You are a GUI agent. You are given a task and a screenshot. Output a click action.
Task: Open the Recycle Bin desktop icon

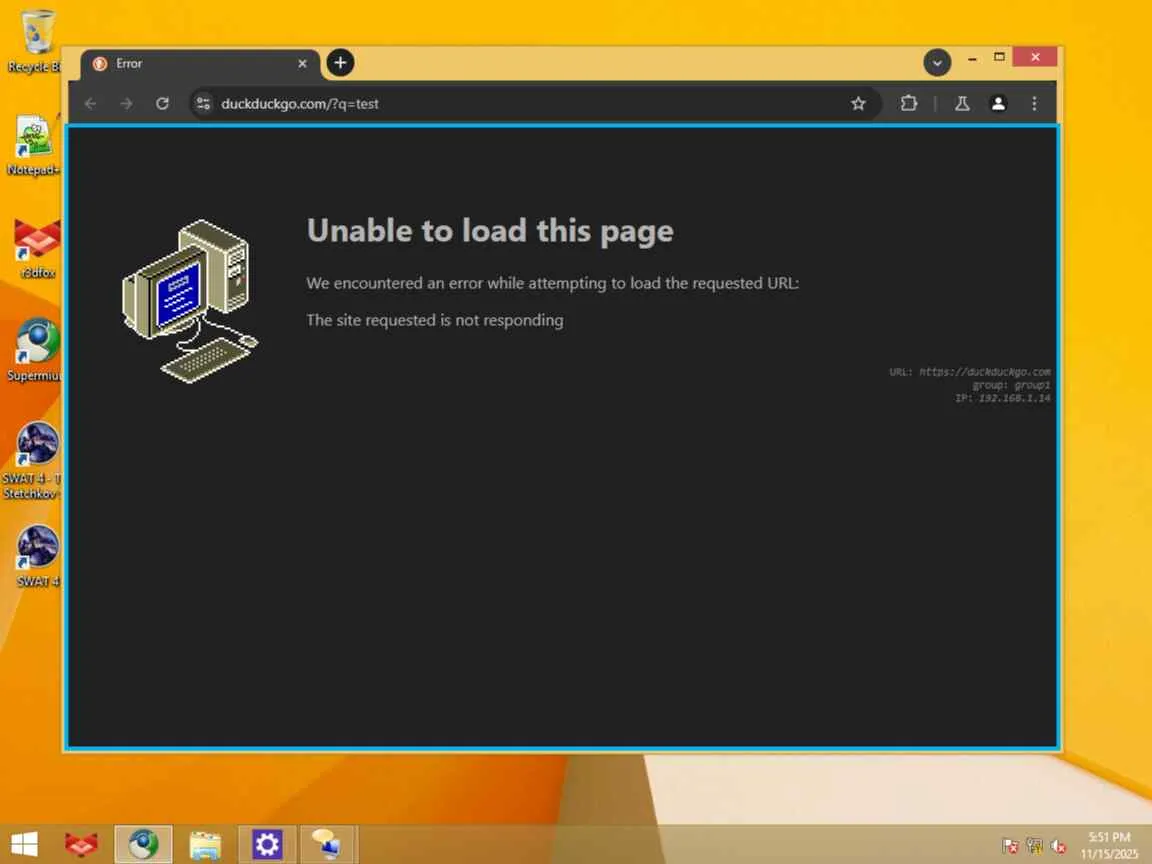[x=35, y=41]
